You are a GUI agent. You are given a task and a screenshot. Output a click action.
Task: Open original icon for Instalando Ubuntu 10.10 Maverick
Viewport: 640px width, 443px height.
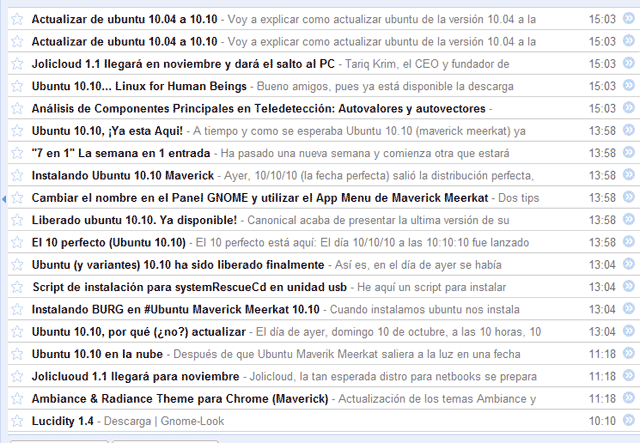[629, 174]
